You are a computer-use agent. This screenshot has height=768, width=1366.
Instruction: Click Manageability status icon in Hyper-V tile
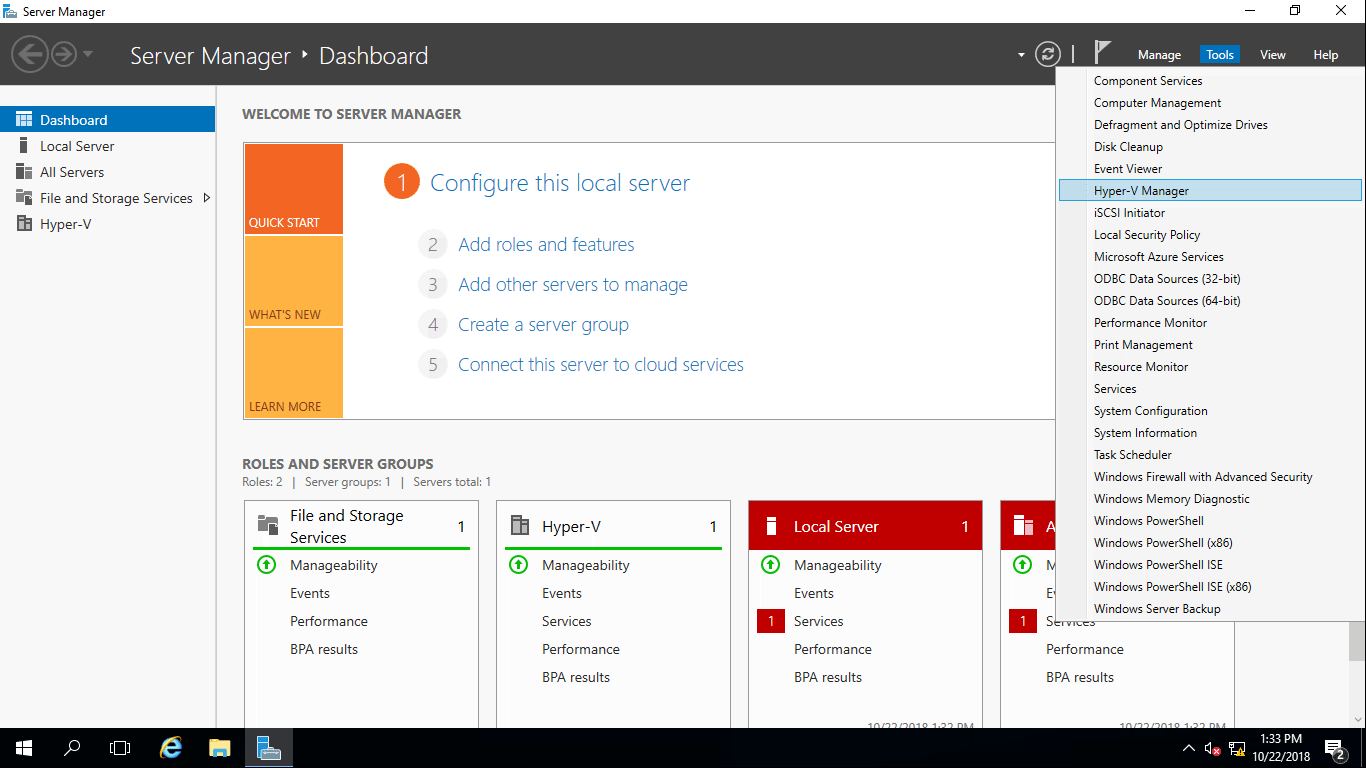point(518,565)
